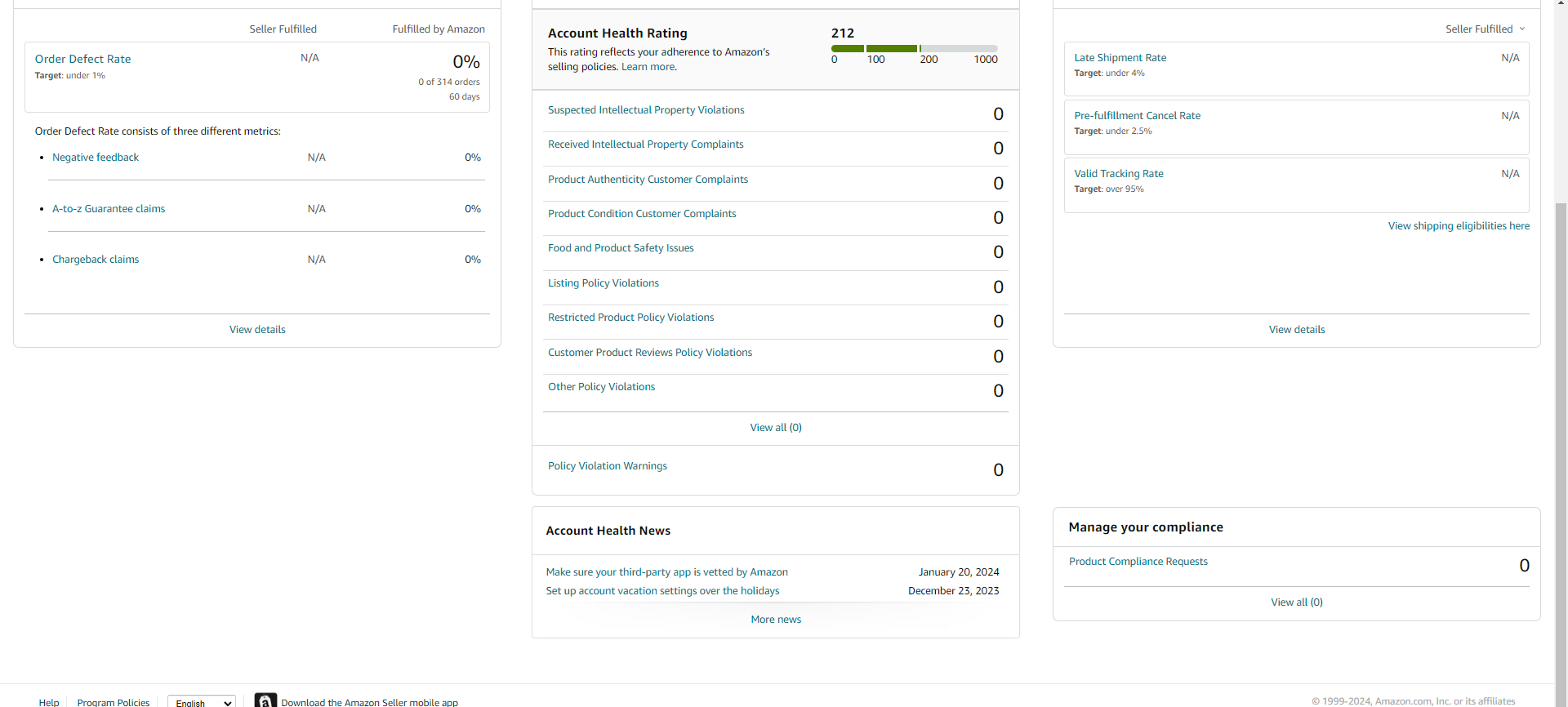The height and width of the screenshot is (707, 1568).
Task: Click Learn more about Account Health Rating
Action: tap(648, 66)
